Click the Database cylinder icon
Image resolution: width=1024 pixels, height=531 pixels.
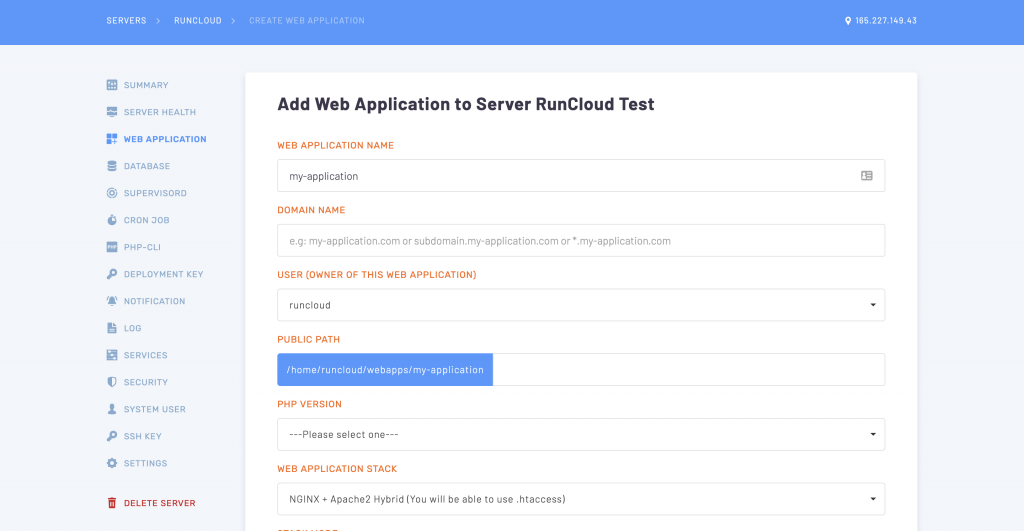coord(112,166)
